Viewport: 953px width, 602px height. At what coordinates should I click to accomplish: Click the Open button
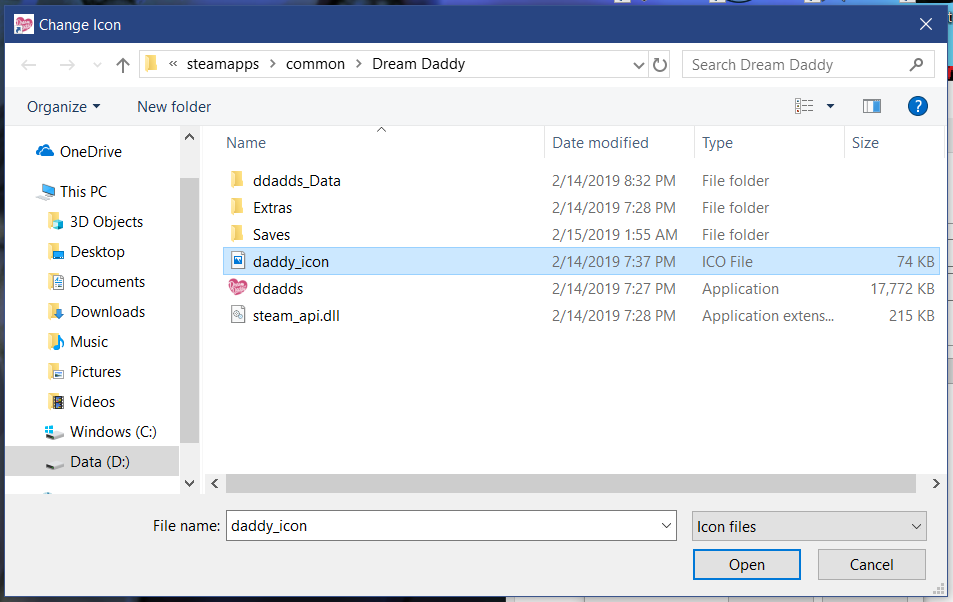click(746, 565)
